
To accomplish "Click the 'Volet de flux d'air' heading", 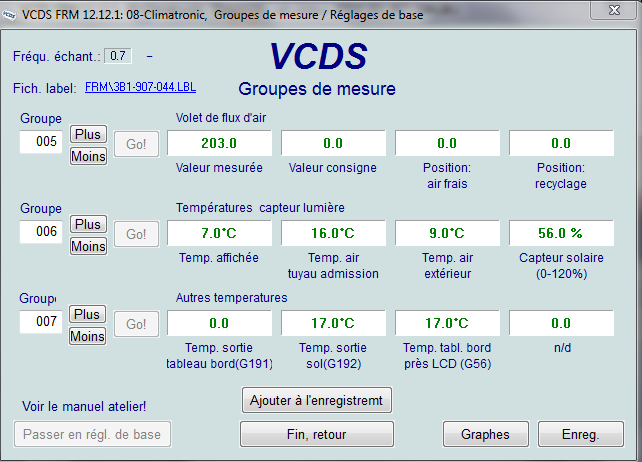I will [221, 118].
